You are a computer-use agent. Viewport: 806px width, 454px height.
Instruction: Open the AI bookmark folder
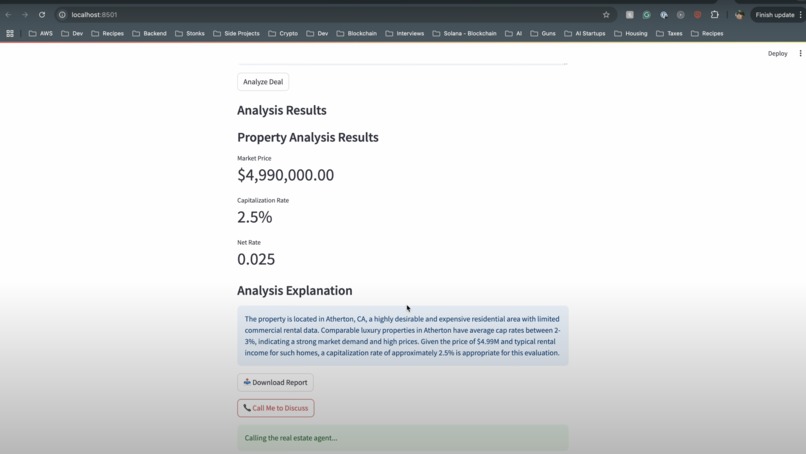(514, 33)
